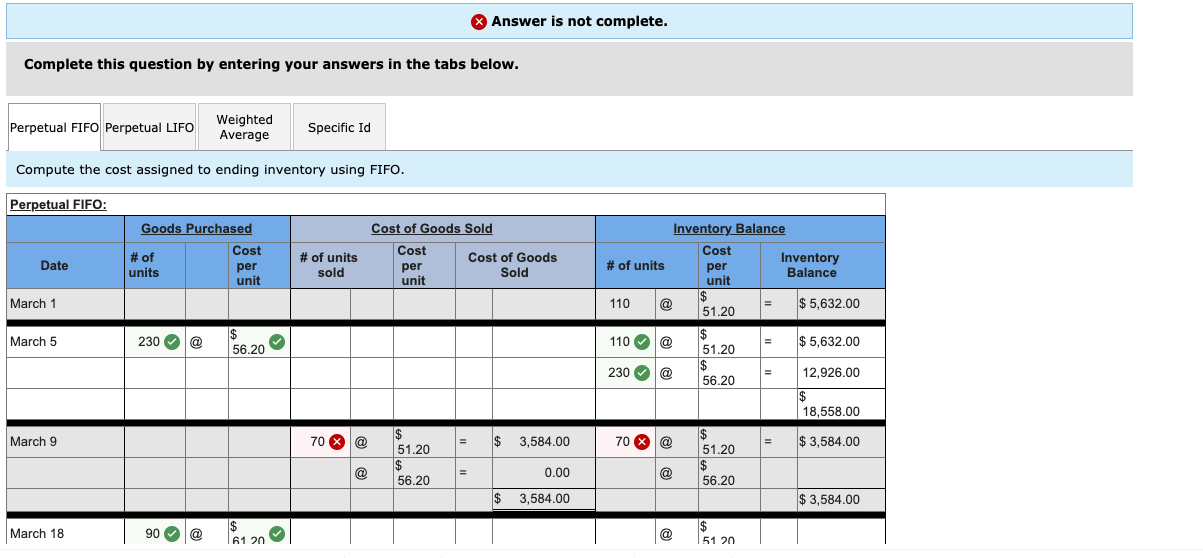Screen dimensions: 1203x558
Task: Select March 9 units sold field showing 70
Action: tap(320, 441)
